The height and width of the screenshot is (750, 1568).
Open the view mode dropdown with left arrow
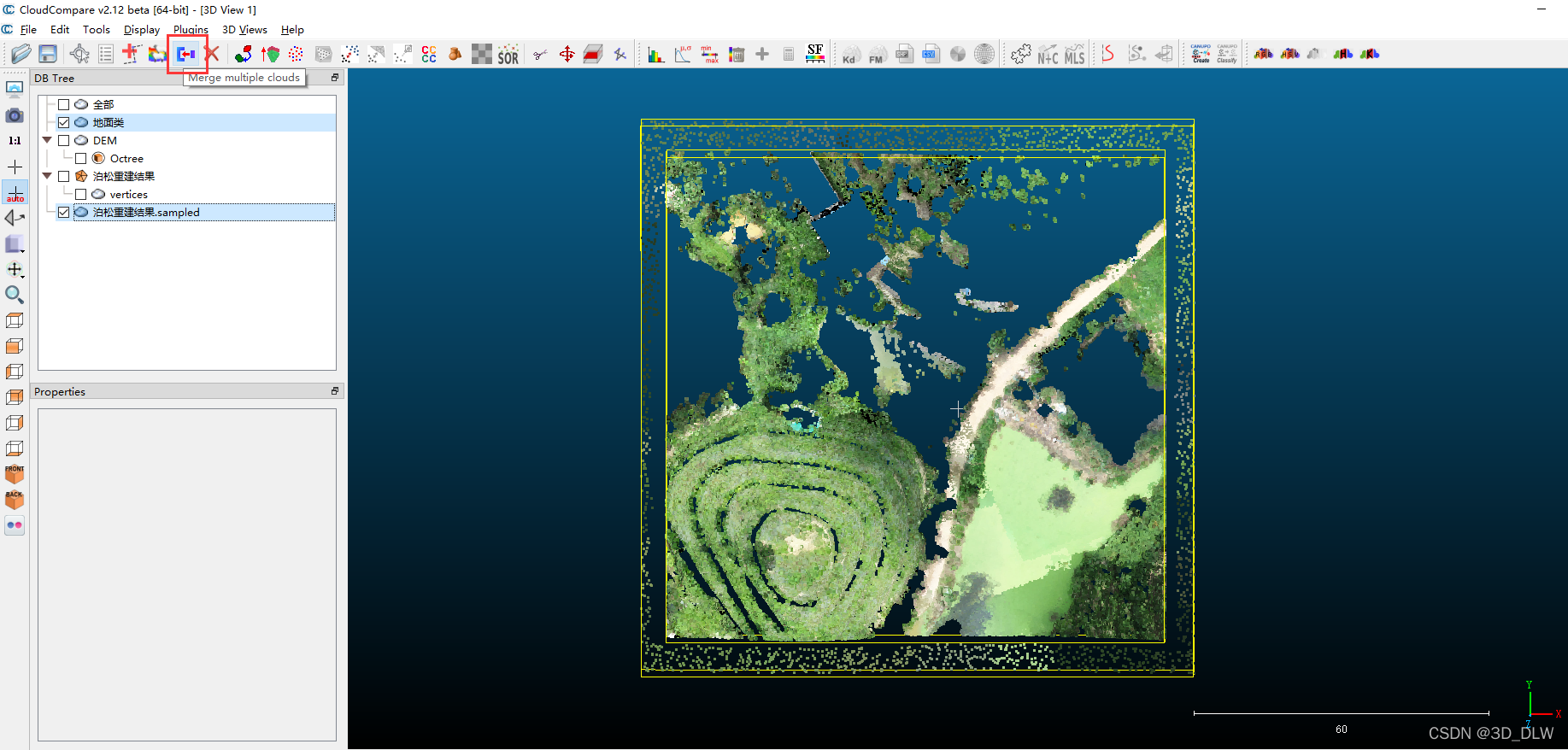[x=15, y=218]
